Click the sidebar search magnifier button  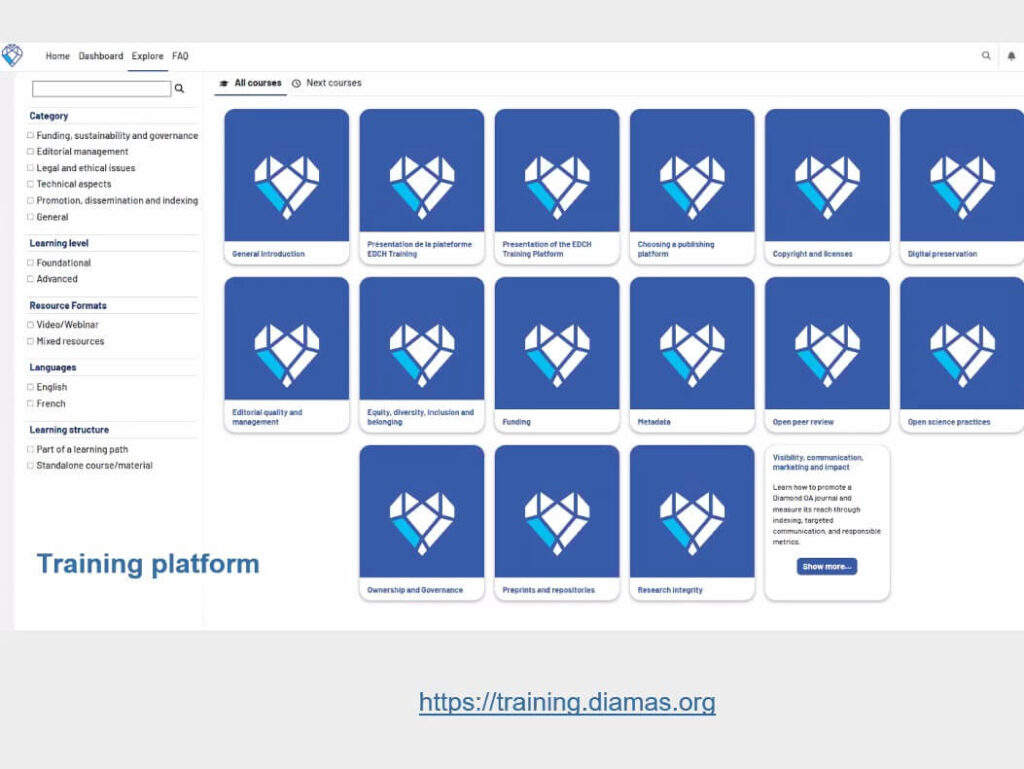tap(179, 88)
